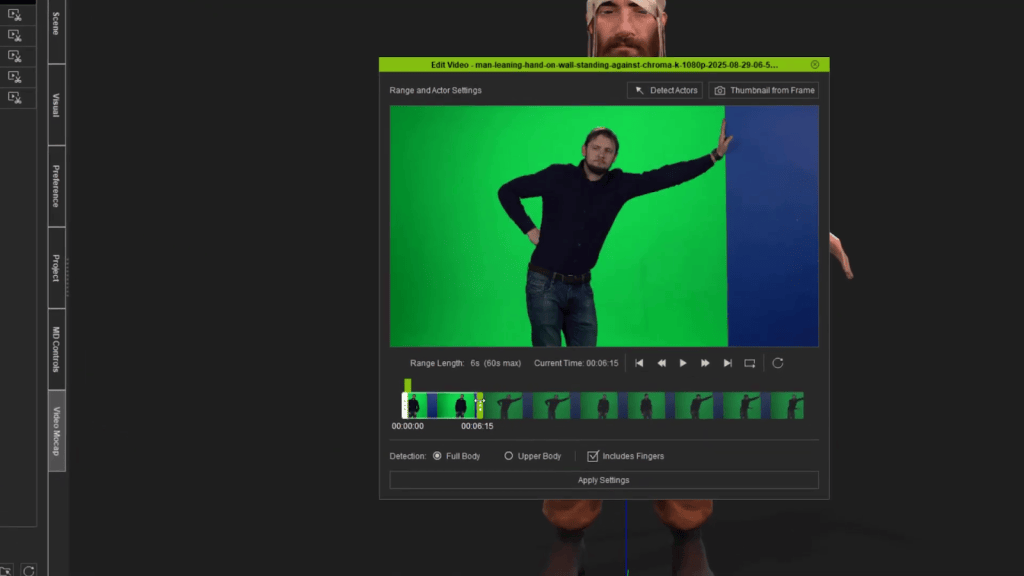The height and width of the screenshot is (576, 1024).
Task: Click the range start handle on timeline
Action: tap(405, 406)
